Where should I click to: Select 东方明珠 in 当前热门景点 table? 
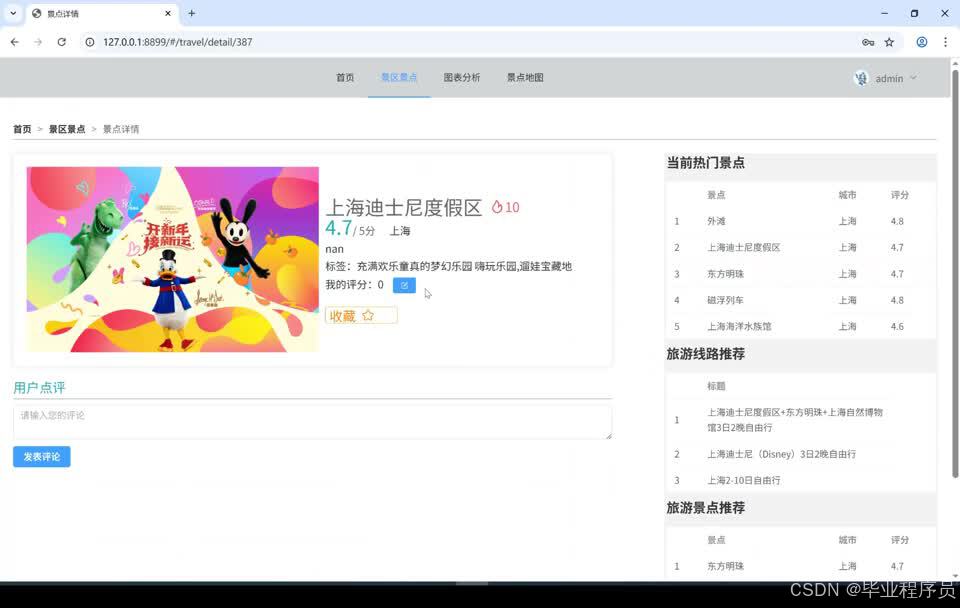[726, 274]
